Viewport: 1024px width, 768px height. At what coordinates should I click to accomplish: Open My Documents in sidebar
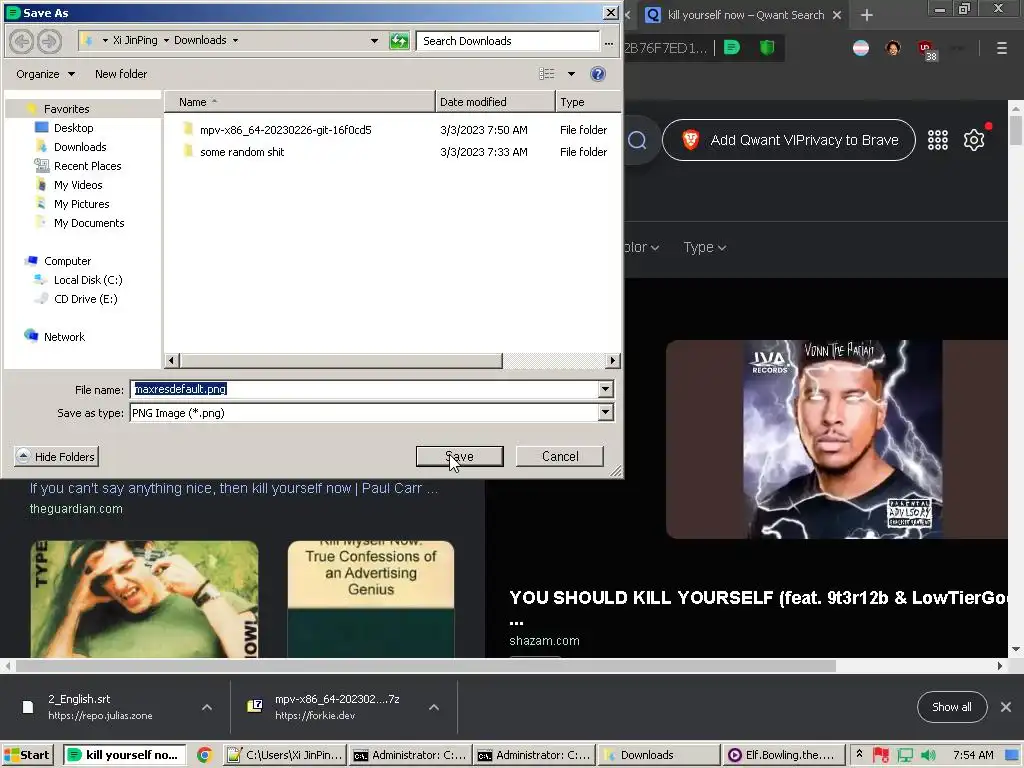89,223
